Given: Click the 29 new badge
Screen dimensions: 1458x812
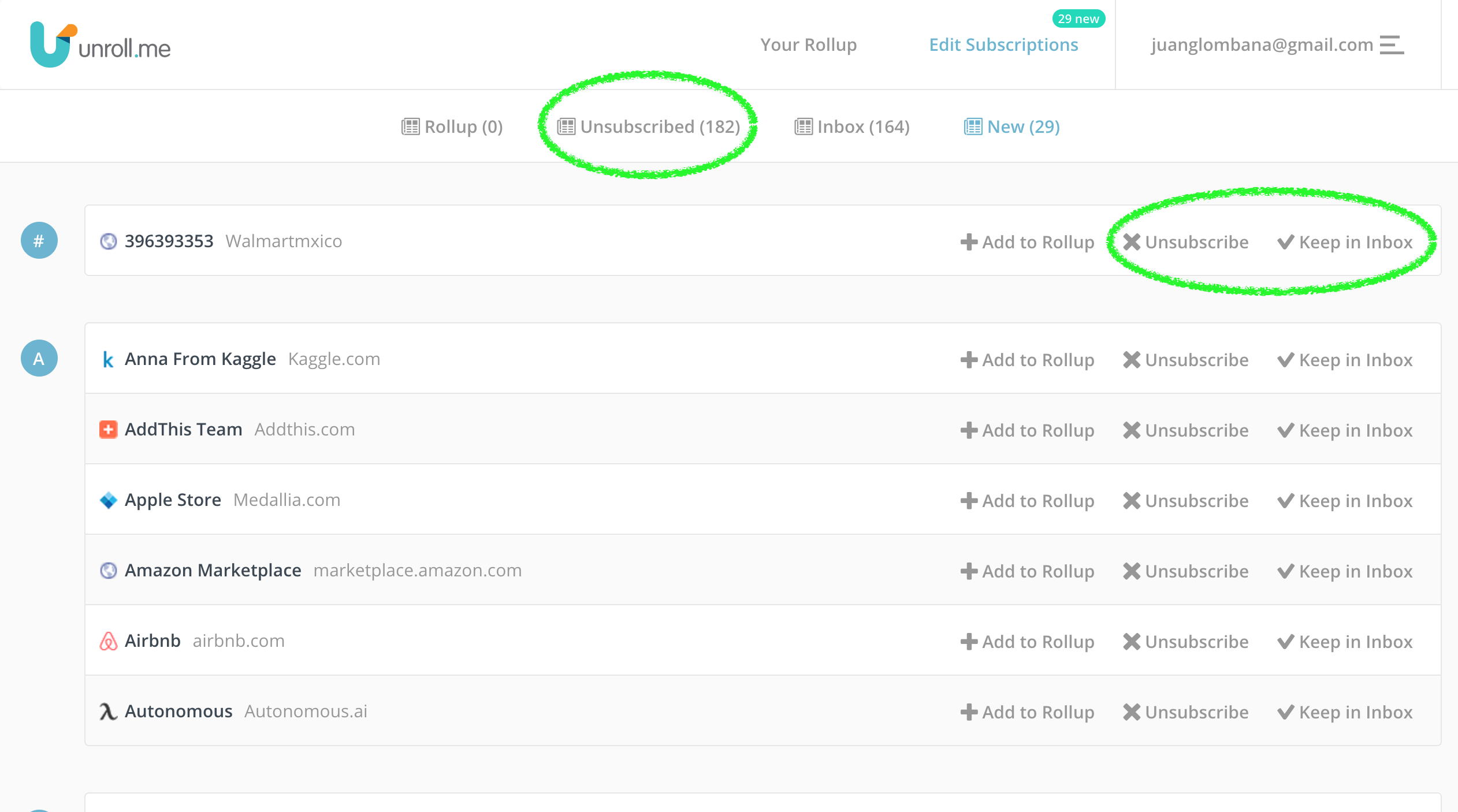Looking at the screenshot, I should coord(1078,18).
